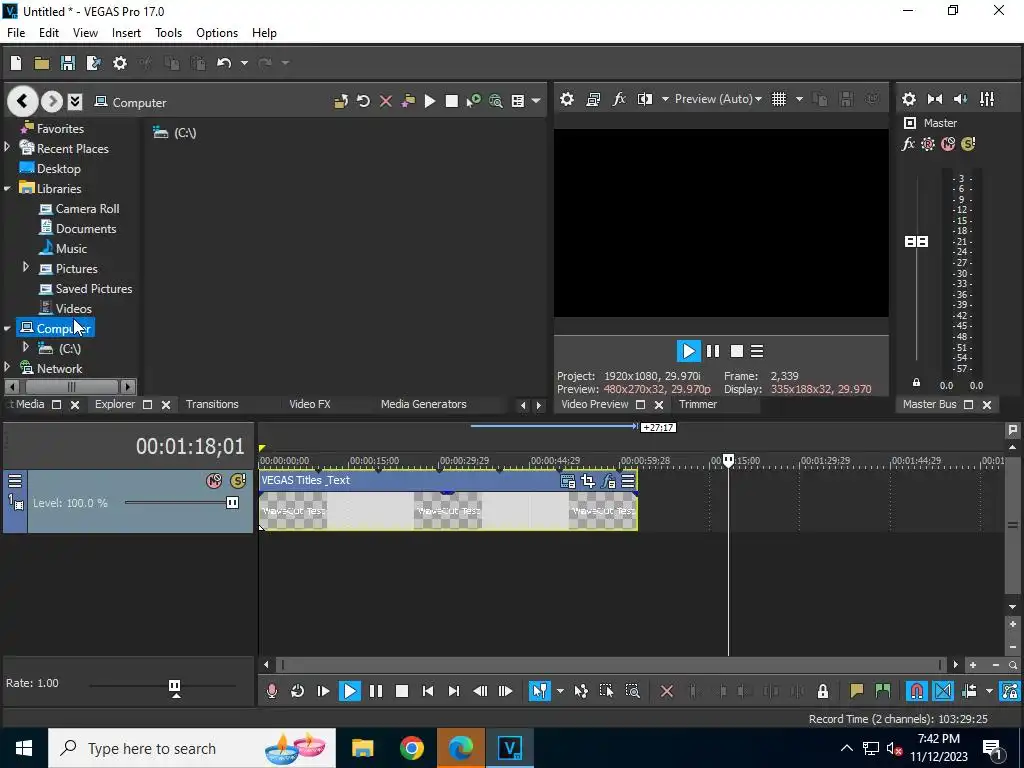Open Generated Media icon on VEGAS Titles event
1024x768 pixels.
tap(568, 481)
